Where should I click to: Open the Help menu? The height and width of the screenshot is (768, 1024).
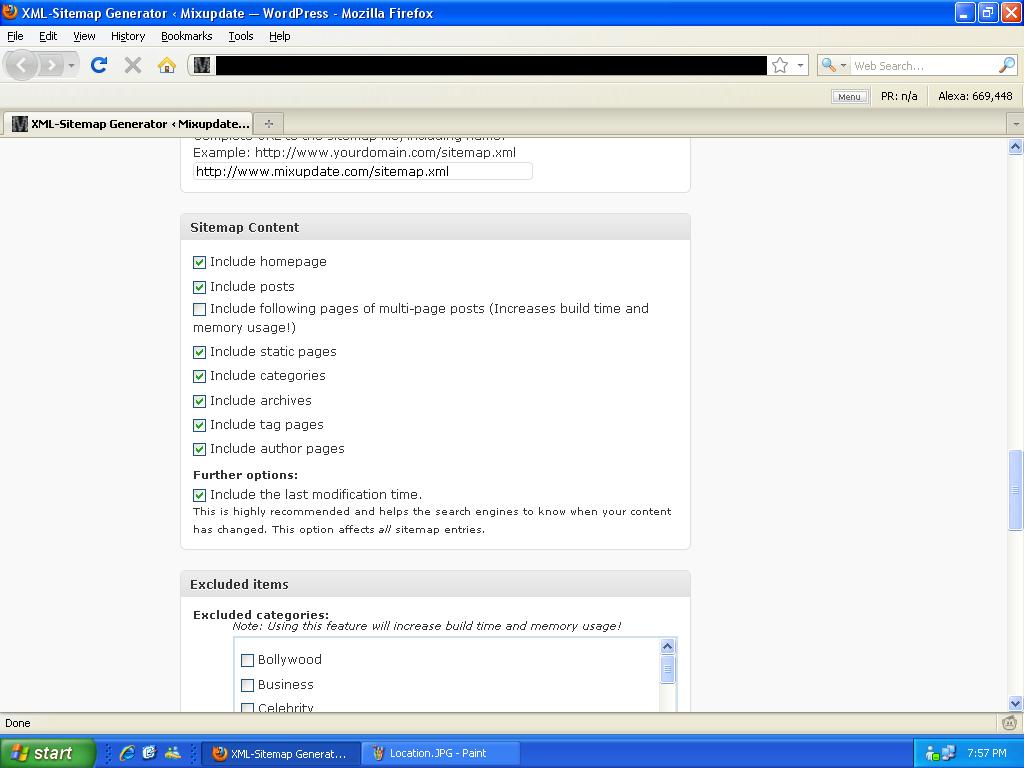tap(280, 36)
